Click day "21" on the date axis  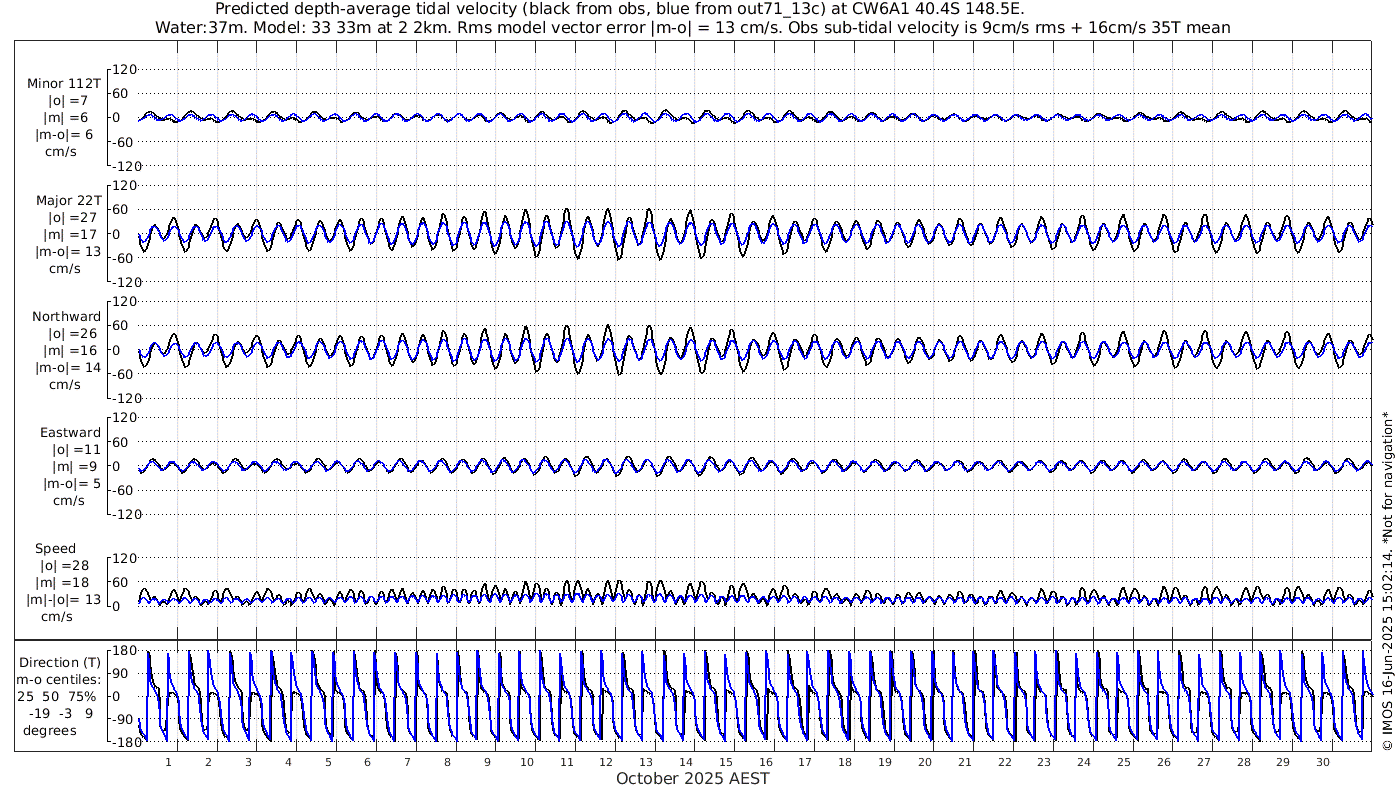(965, 762)
